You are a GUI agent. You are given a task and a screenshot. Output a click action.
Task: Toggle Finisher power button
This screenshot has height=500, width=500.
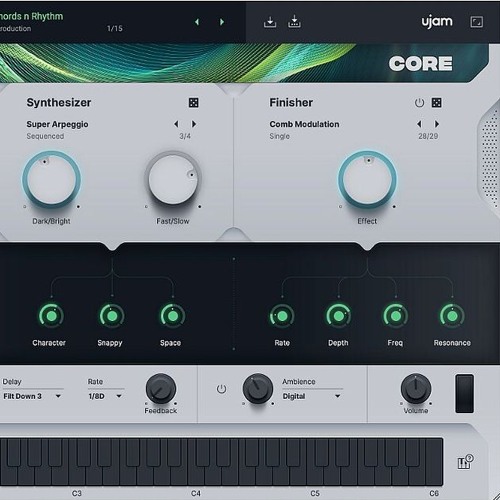(x=419, y=103)
